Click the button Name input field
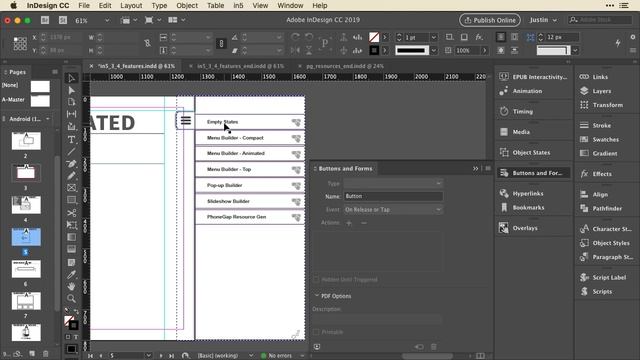 tap(393, 196)
